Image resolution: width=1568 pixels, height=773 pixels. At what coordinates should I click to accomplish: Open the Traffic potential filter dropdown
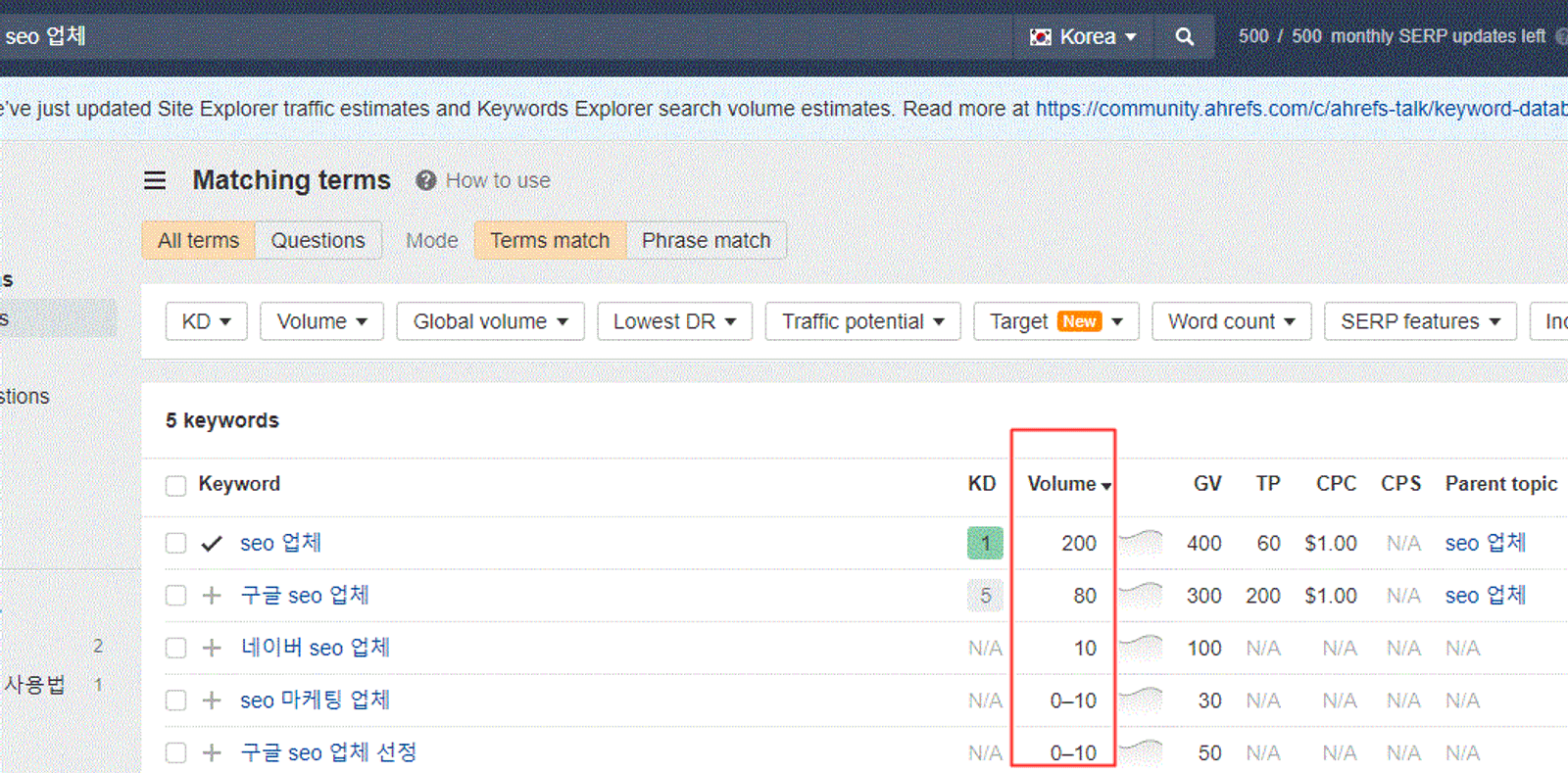862,321
